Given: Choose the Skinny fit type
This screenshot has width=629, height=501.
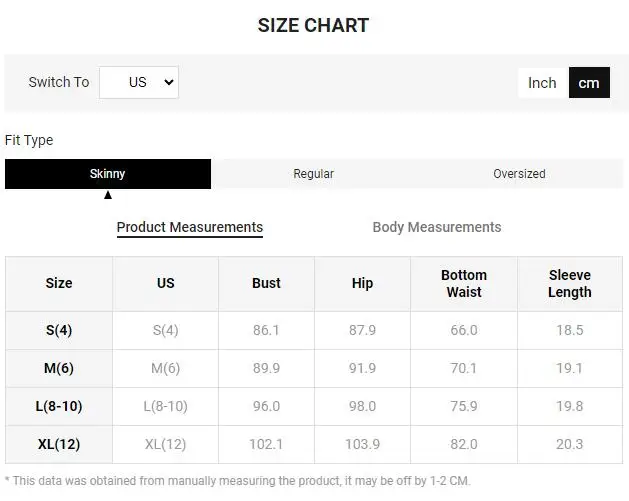Looking at the screenshot, I should pos(108,174).
